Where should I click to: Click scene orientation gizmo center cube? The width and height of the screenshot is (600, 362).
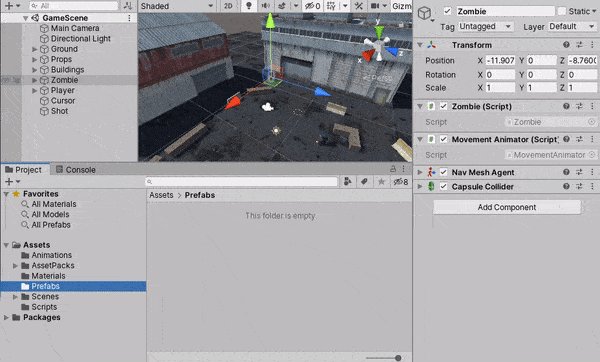(x=378, y=46)
